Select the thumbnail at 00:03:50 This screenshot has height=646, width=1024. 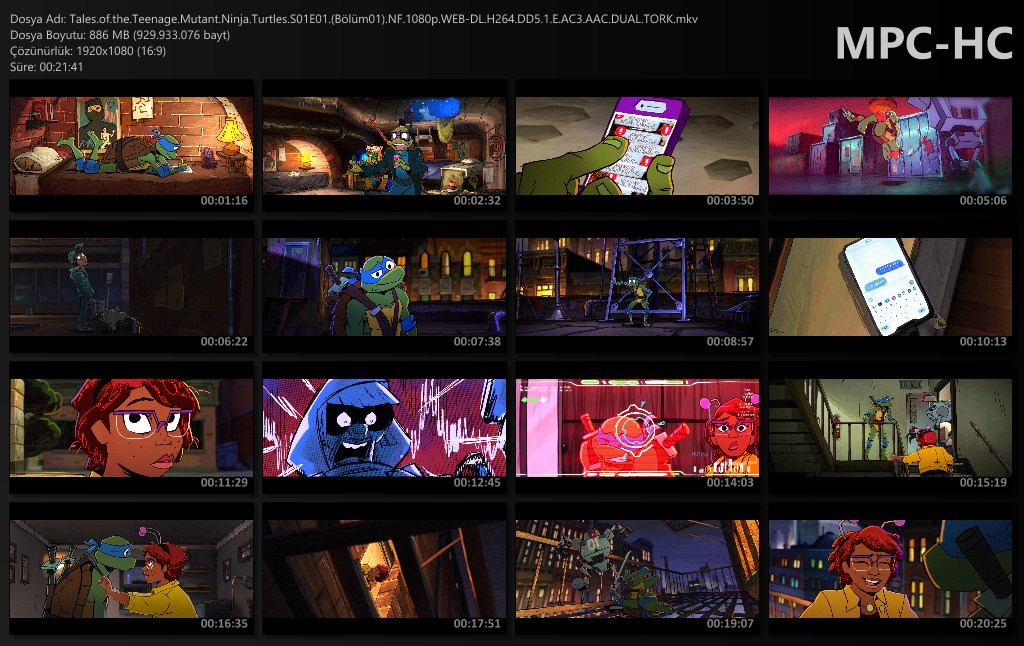point(637,146)
